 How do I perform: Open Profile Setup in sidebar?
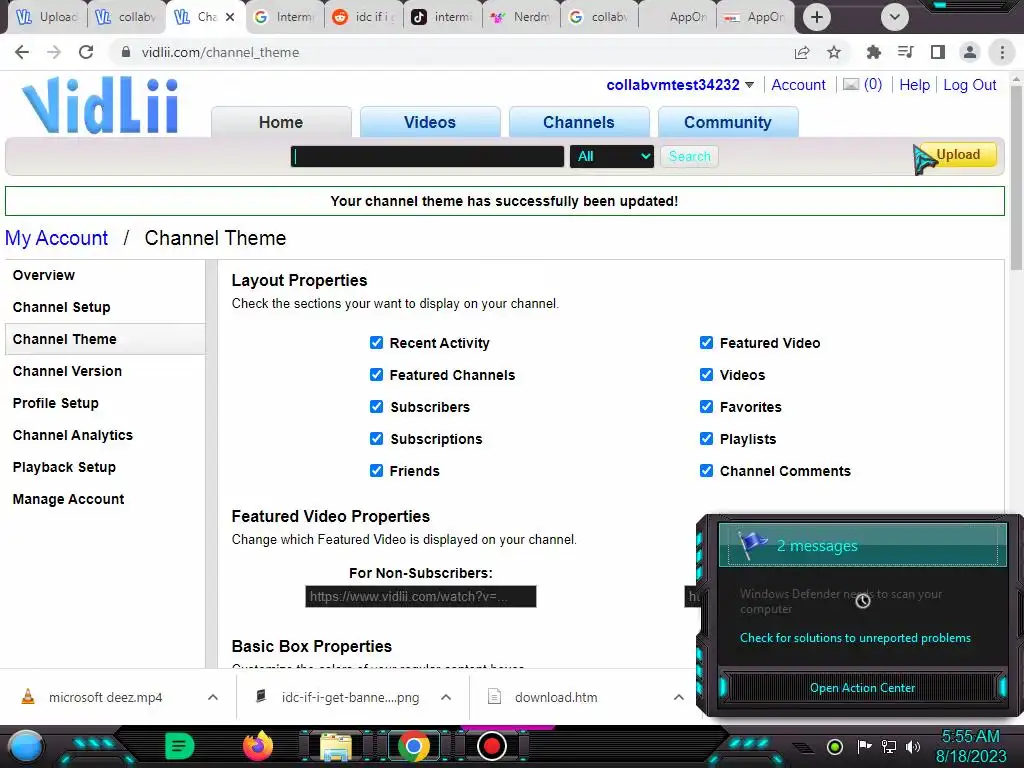(56, 403)
